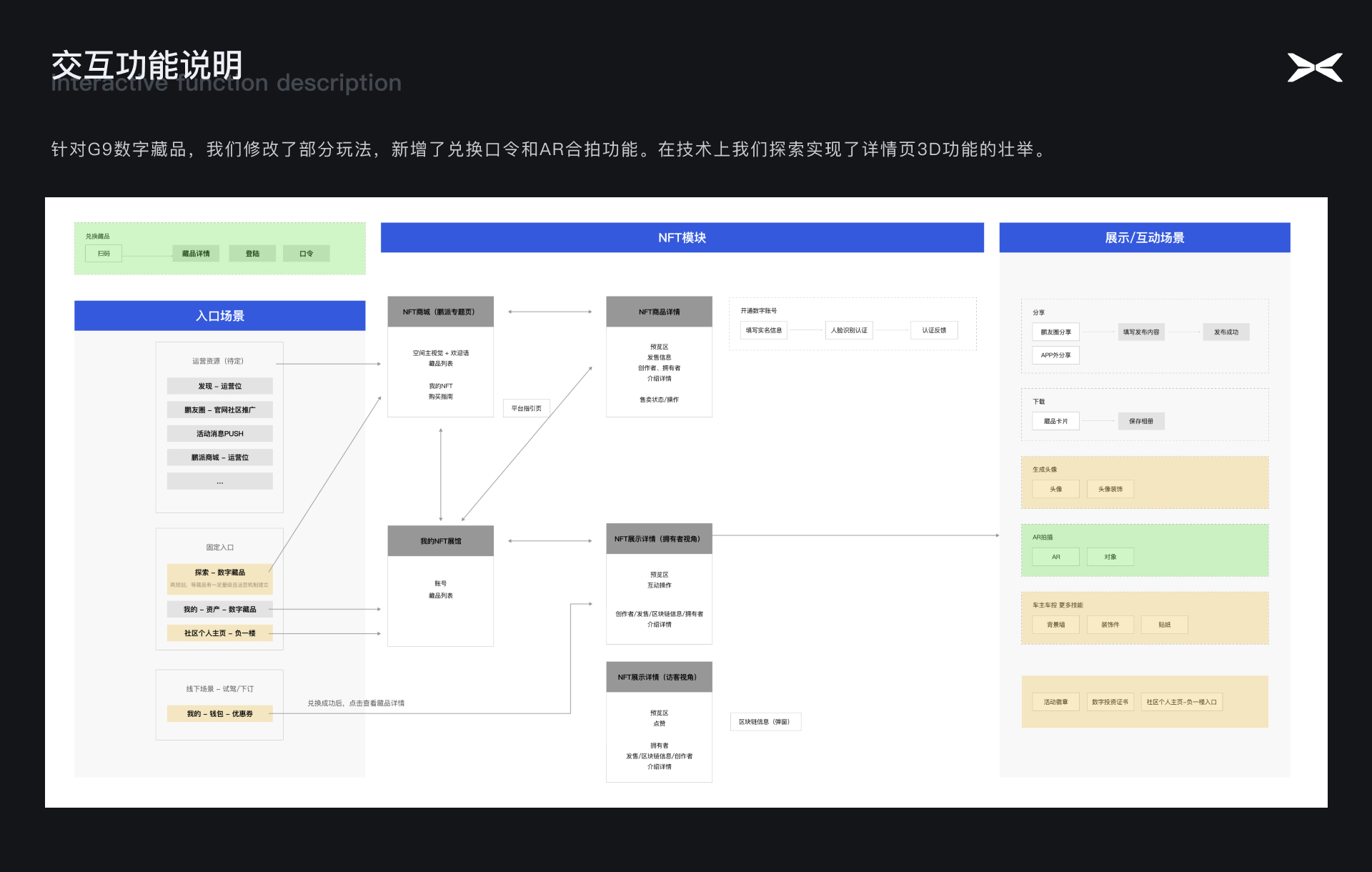Select the 朋友圈分享 box under 分享

pyautogui.click(x=1055, y=332)
